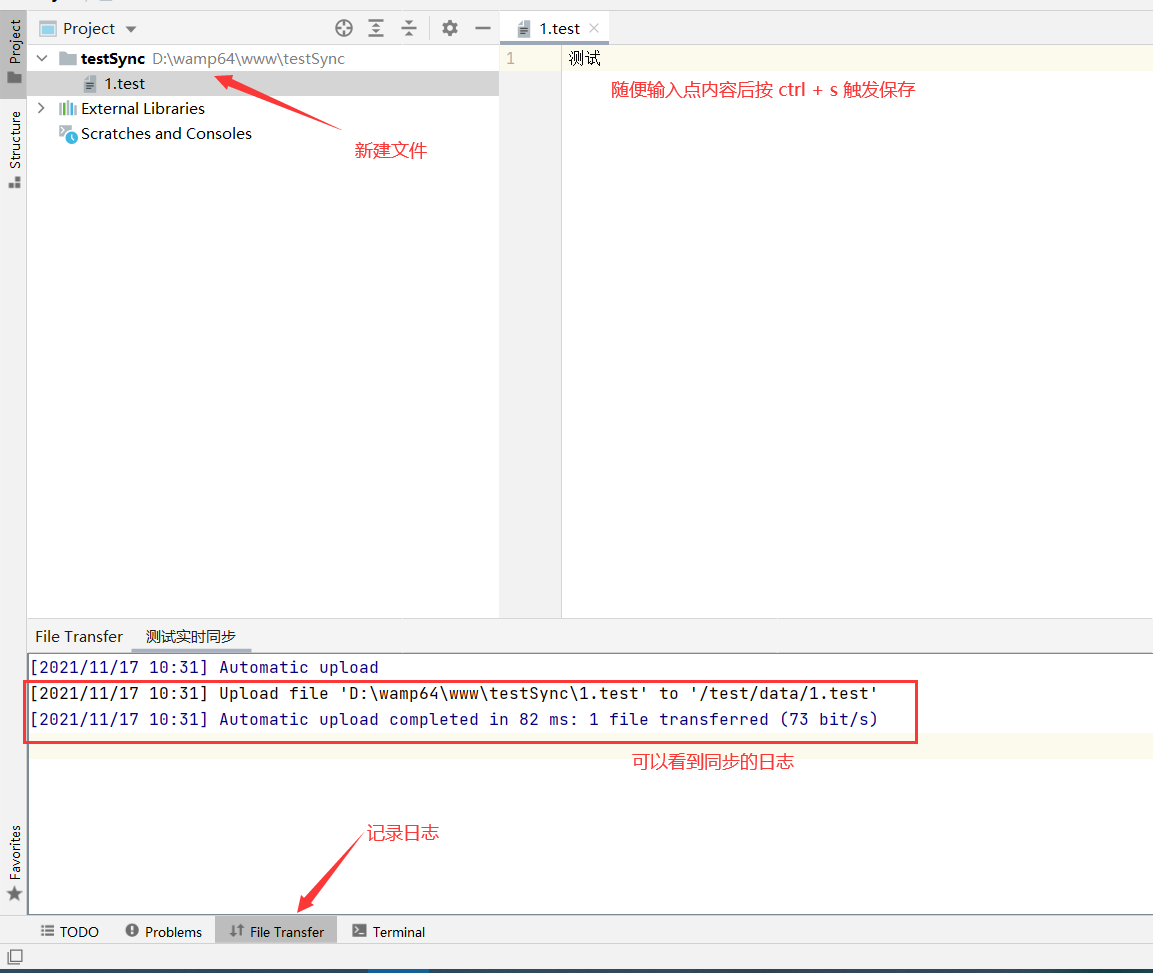Toggle the File Transfer tool window button

pos(276,931)
